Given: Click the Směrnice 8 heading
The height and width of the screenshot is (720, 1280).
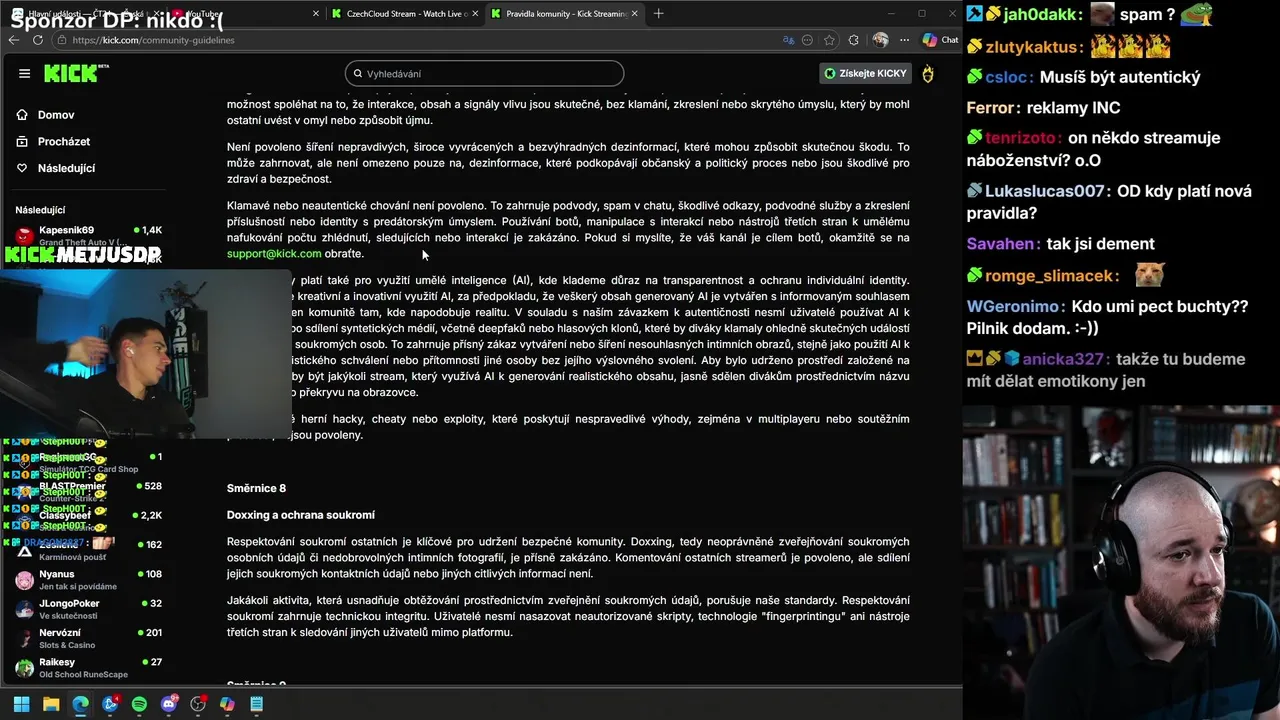Looking at the screenshot, I should (256, 488).
